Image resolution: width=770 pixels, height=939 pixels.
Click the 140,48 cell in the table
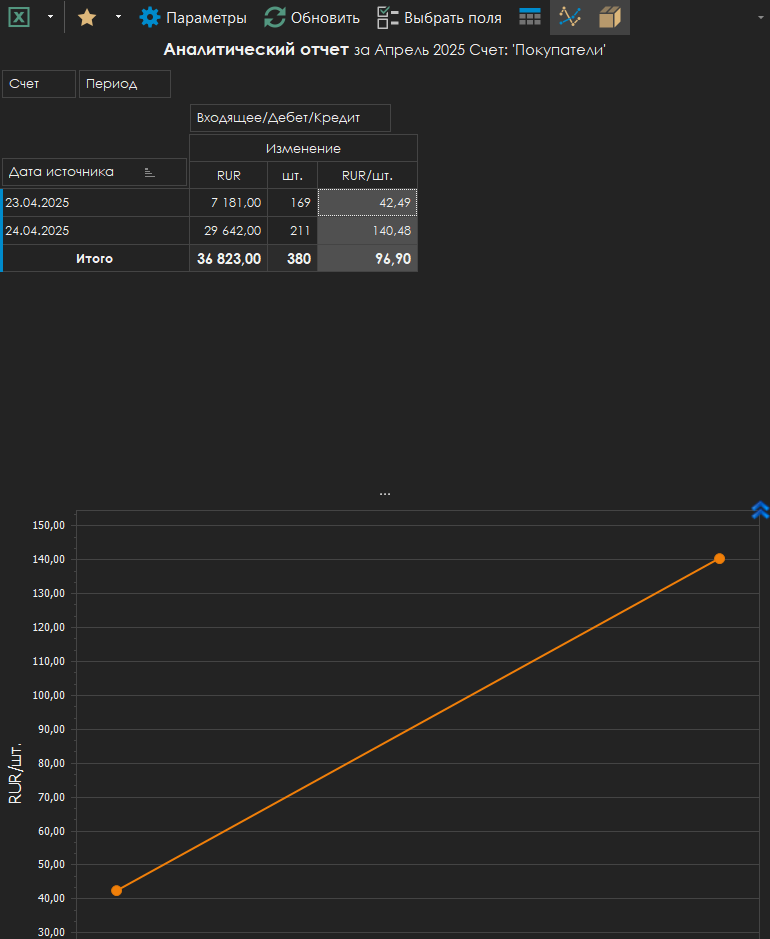click(367, 231)
